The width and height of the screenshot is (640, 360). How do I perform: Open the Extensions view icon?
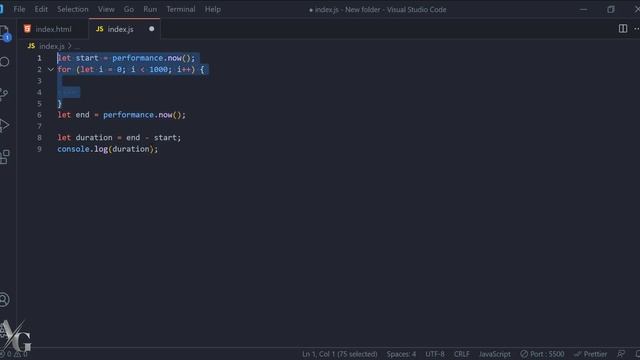coord(5,157)
